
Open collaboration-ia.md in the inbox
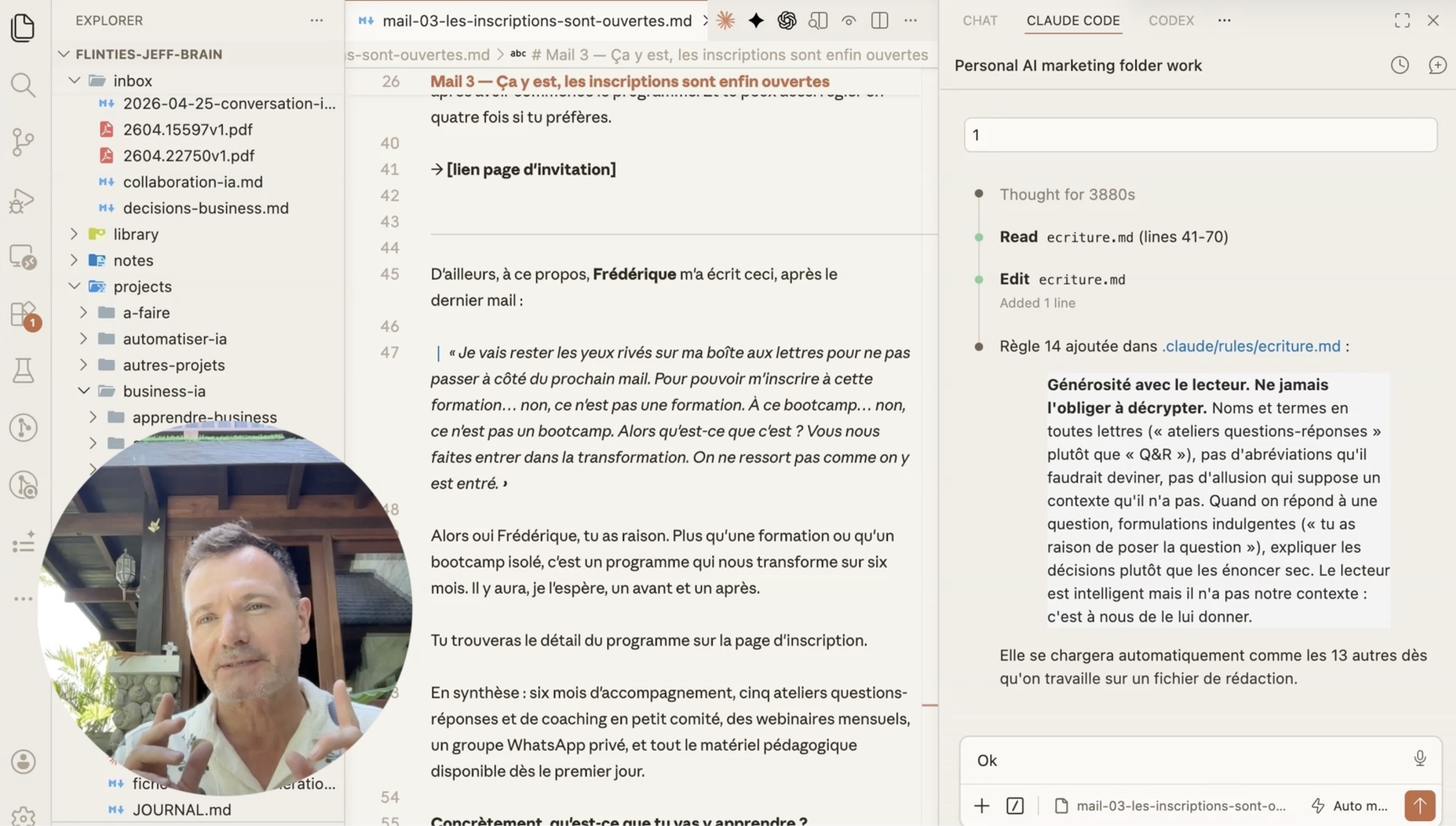pos(193,182)
